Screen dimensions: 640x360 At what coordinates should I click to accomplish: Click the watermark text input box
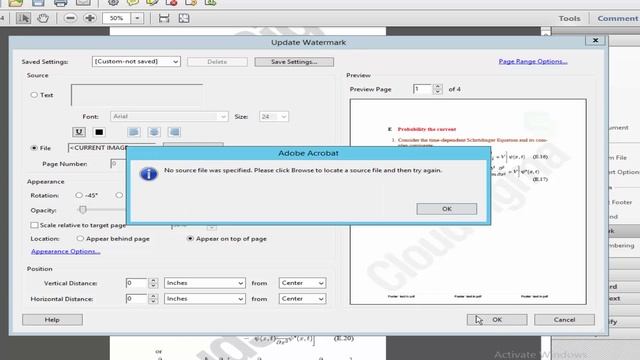tap(137, 95)
